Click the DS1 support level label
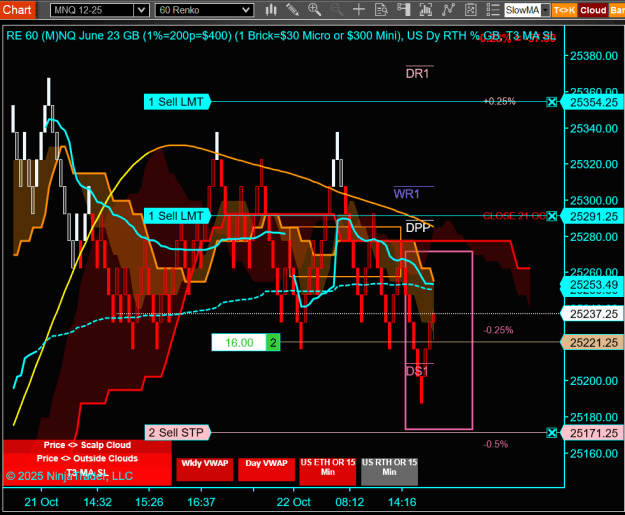This screenshot has width=625, height=515. pos(417,372)
